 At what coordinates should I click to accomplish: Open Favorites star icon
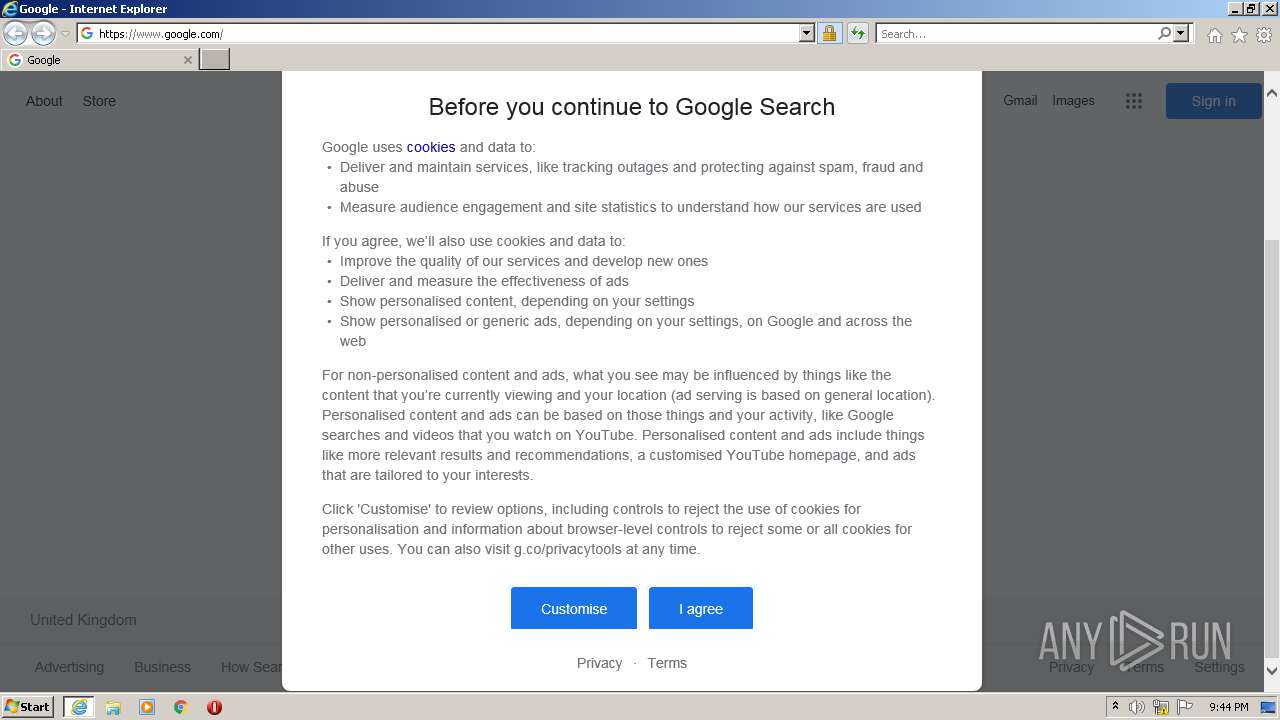coord(1239,35)
